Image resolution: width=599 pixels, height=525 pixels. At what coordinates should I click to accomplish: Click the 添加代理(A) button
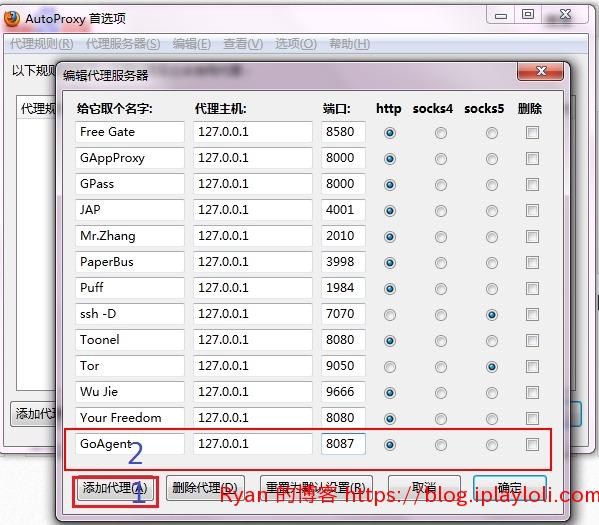click(x=115, y=488)
